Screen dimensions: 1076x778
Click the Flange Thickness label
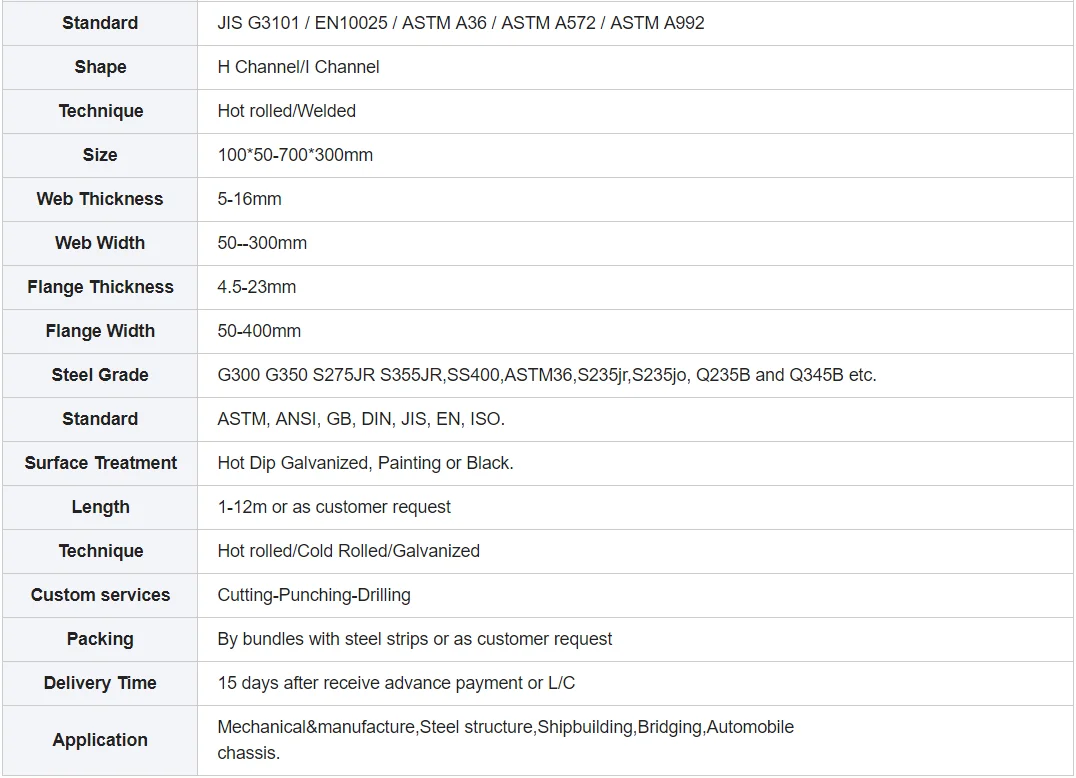click(x=100, y=287)
